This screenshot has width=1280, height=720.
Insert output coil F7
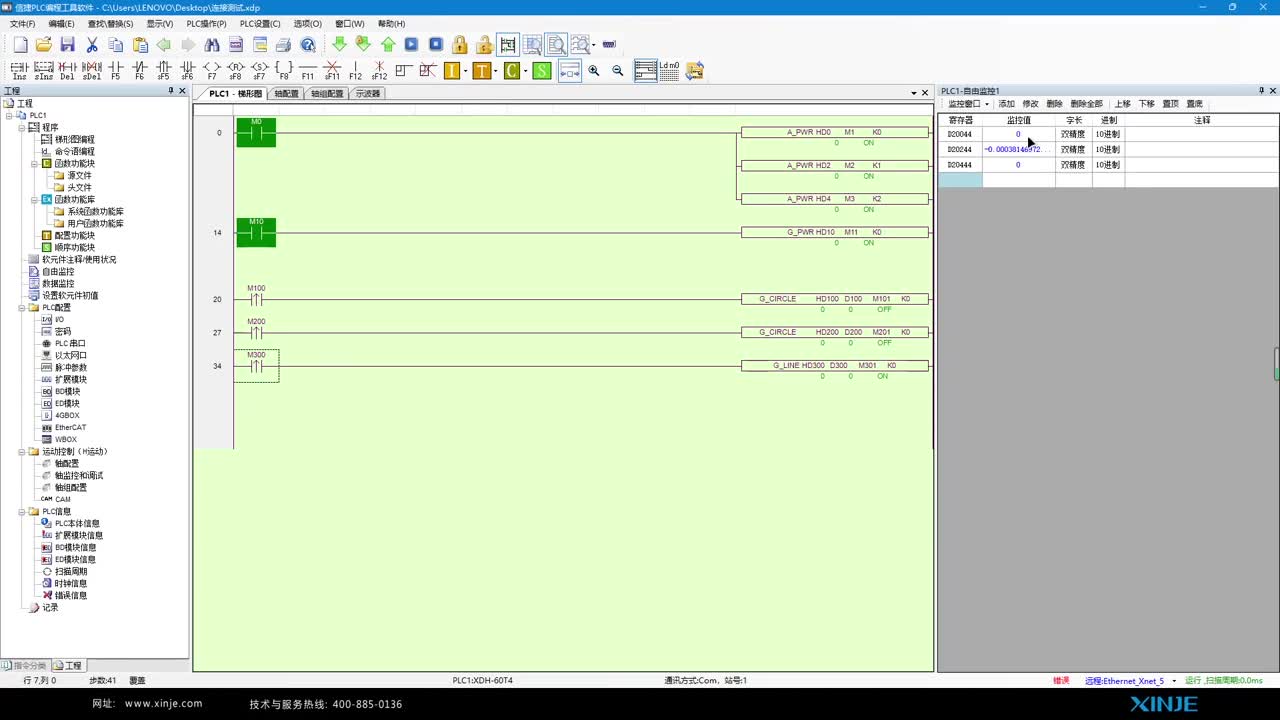[212, 70]
